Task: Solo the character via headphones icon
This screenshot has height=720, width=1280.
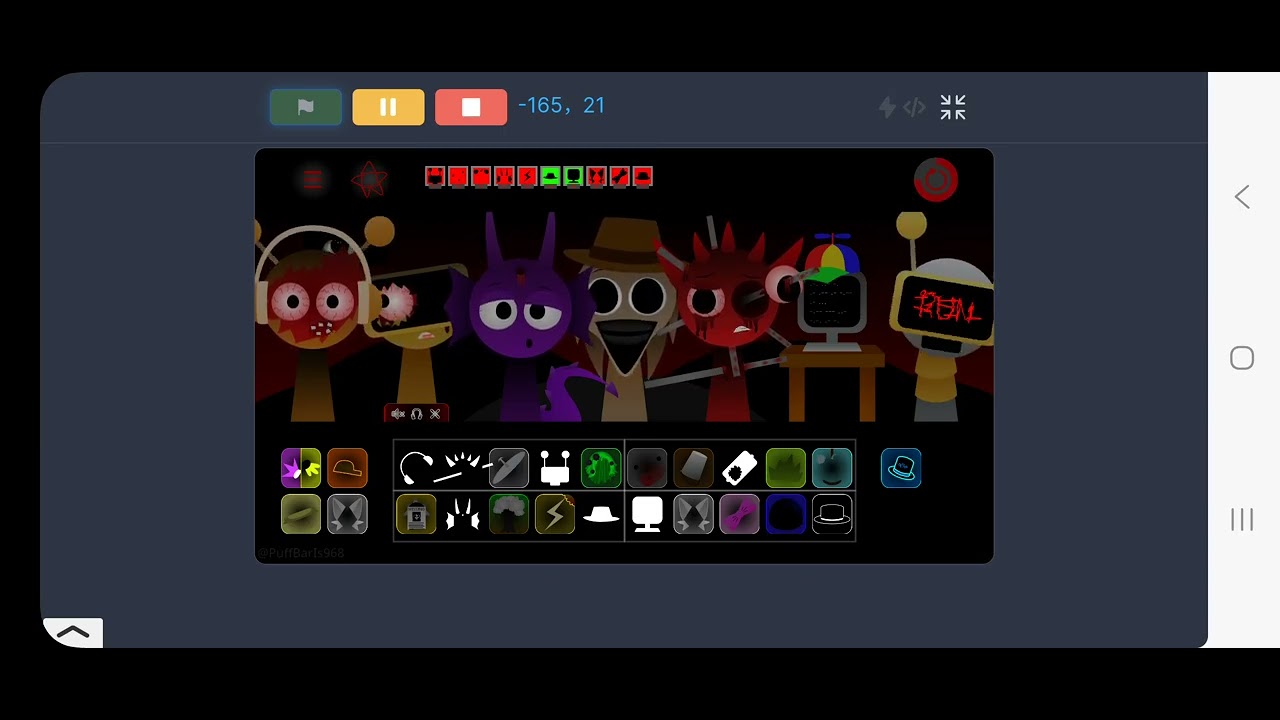Action: point(417,414)
